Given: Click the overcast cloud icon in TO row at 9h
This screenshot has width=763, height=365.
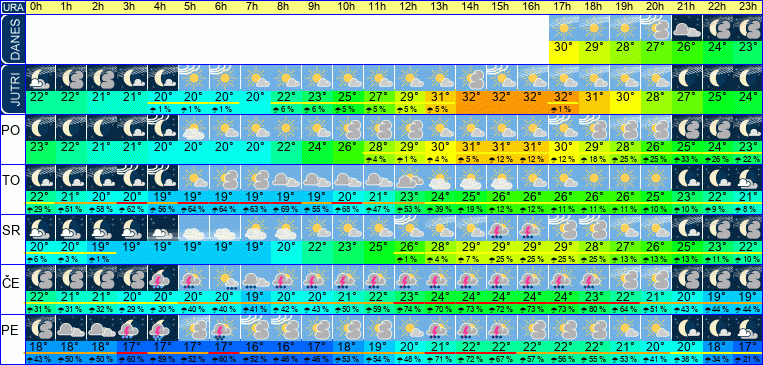Looking at the screenshot, I should tap(317, 178).
